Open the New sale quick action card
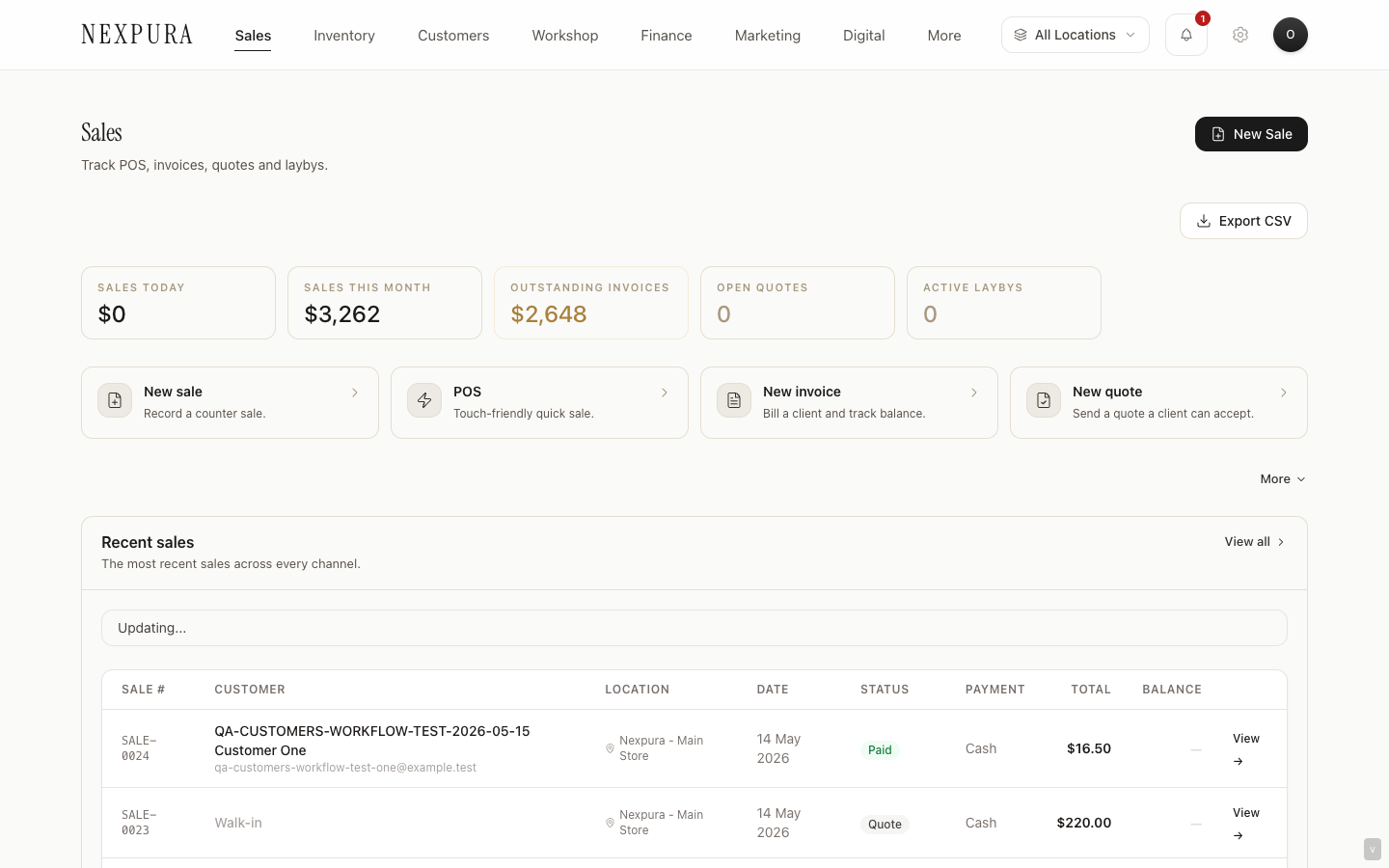Screen dimensions: 1389x868 pyautogui.click(x=230, y=402)
